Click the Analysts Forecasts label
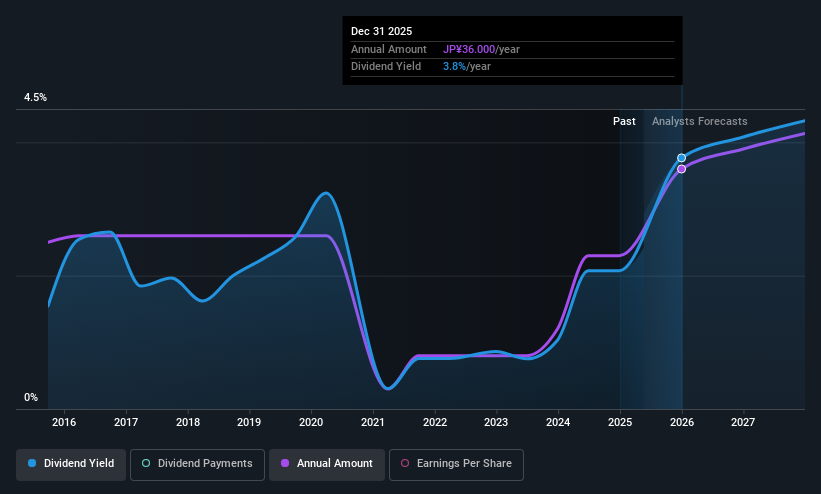Screen dimensions: 821x494 tap(700, 121)
